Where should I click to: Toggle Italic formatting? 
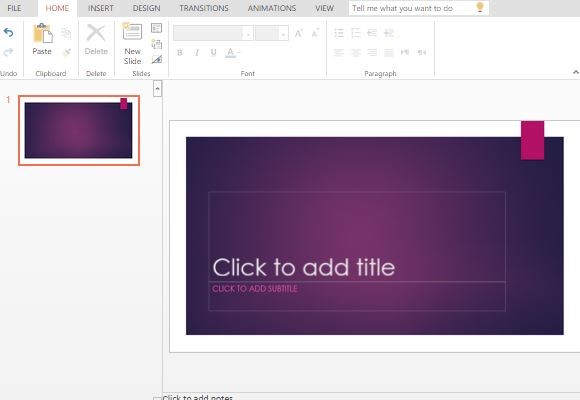[197, 53]
